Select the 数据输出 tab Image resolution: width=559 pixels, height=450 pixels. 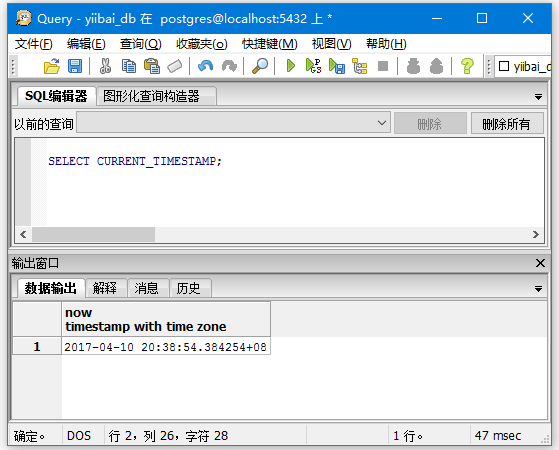click(50, 288)
